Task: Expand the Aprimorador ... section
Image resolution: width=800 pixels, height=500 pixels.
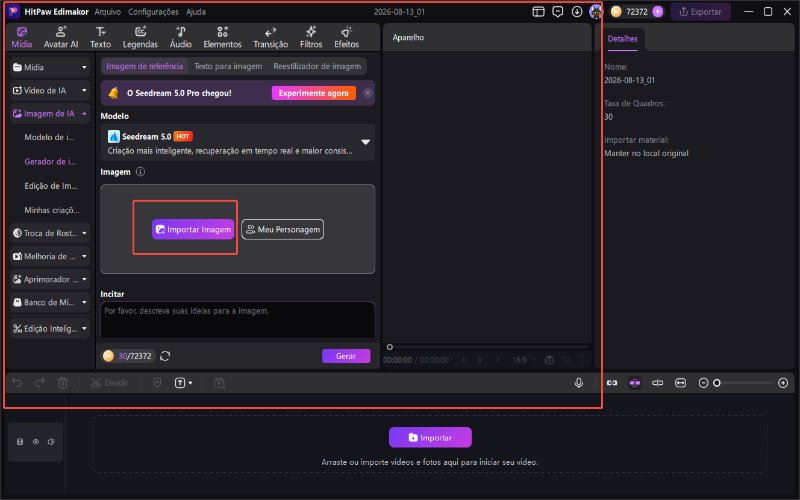Action: 49,280
